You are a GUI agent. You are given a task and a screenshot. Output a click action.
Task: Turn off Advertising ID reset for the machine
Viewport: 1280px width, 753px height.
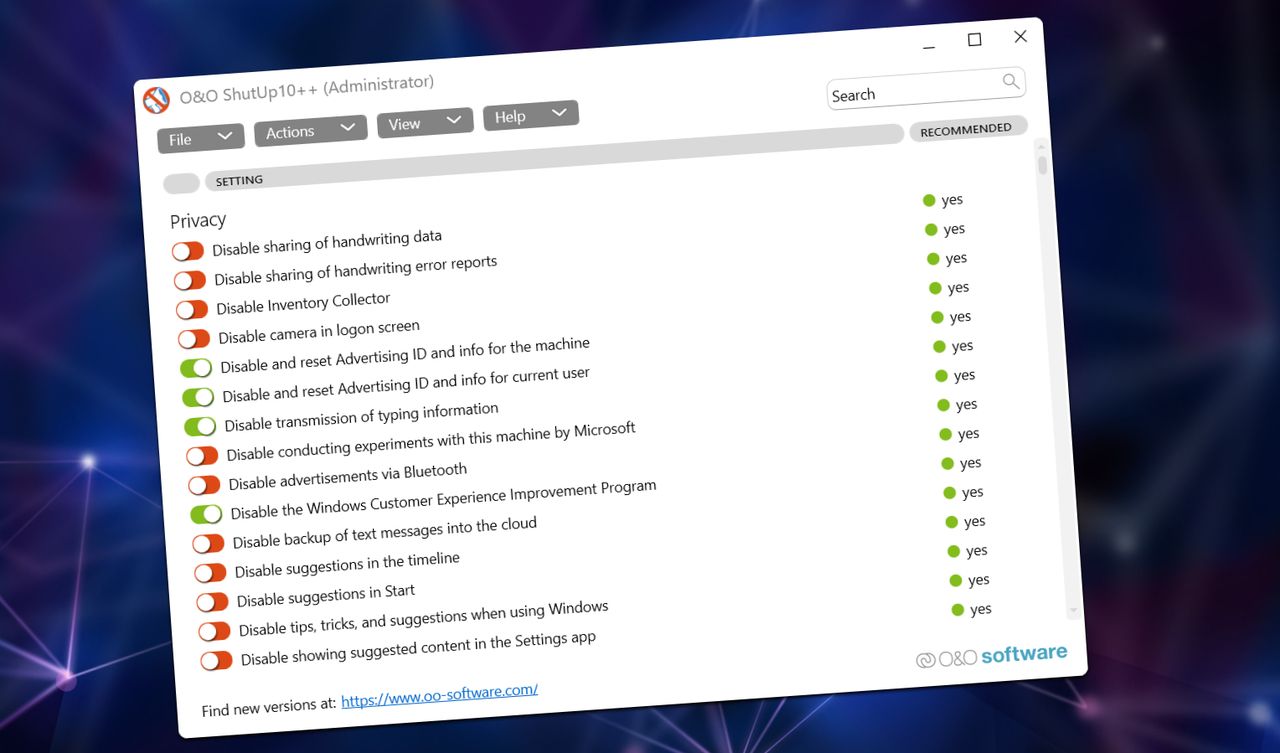point(196,368)
